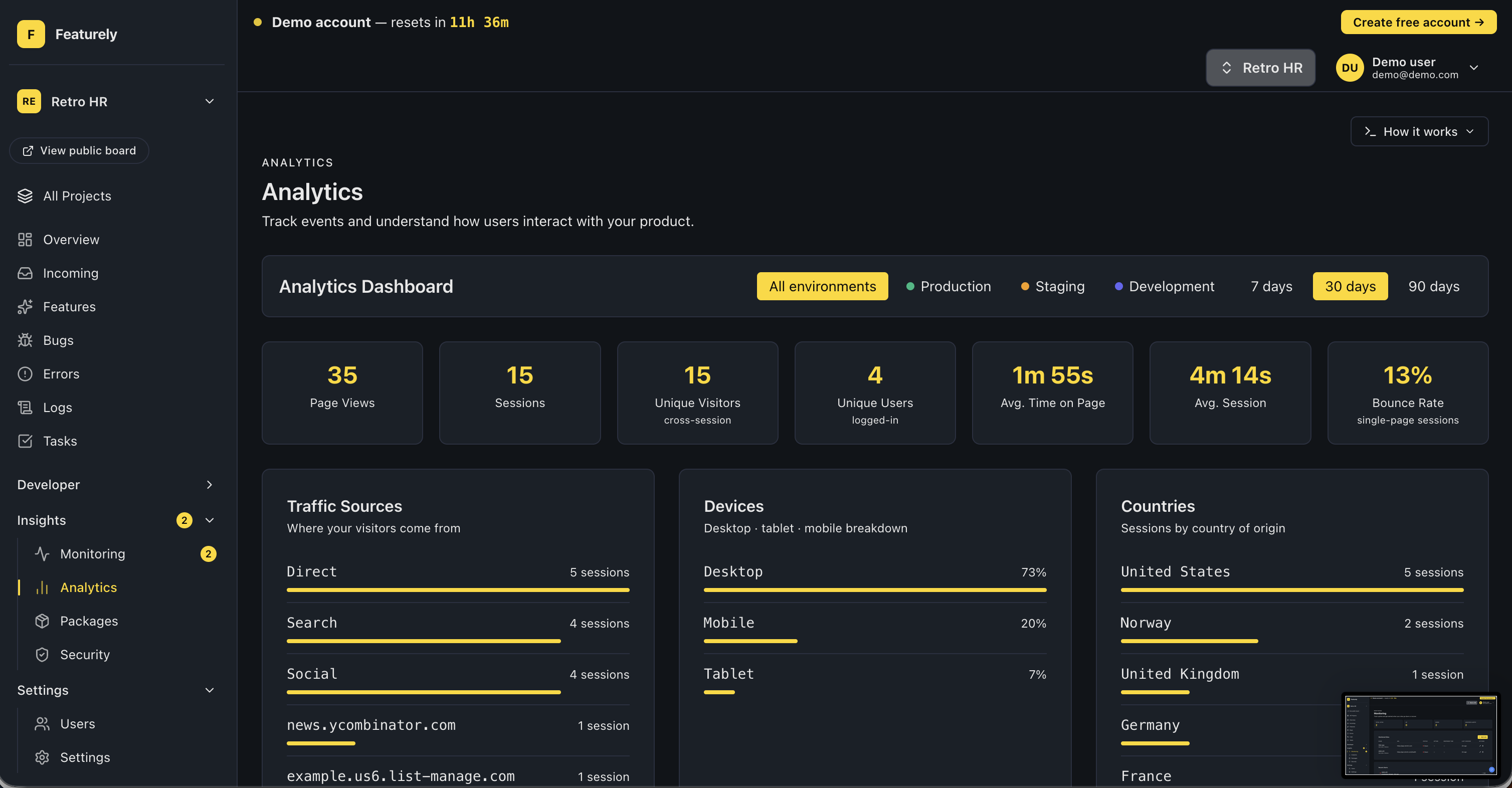
Task: Expand the Developer section
Action: click(x=116, y=485)
